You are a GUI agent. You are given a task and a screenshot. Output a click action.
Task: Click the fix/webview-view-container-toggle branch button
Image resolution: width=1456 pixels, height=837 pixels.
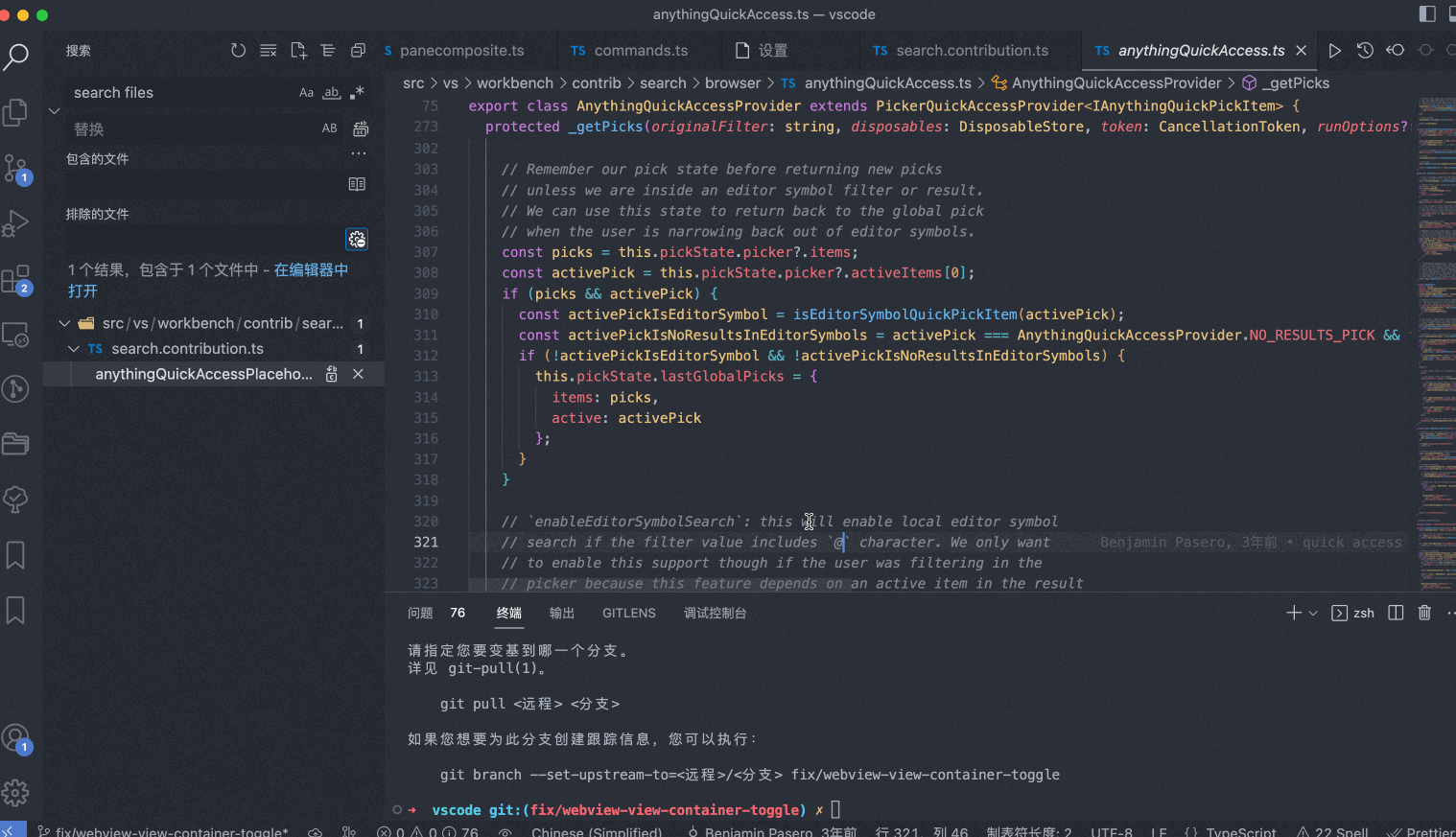[x=163, y=830]
